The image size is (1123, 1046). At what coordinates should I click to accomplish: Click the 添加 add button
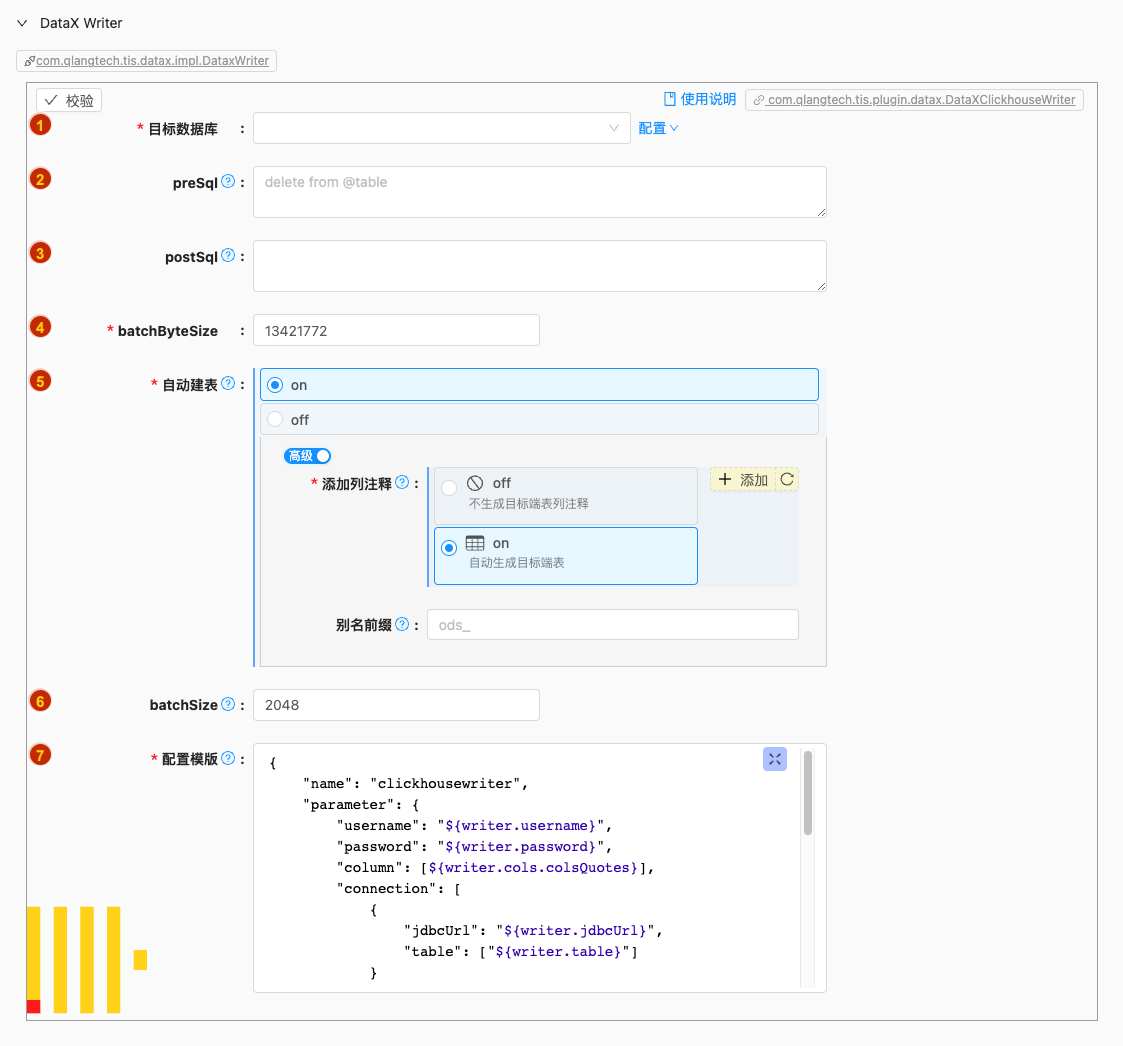point(743,479)
